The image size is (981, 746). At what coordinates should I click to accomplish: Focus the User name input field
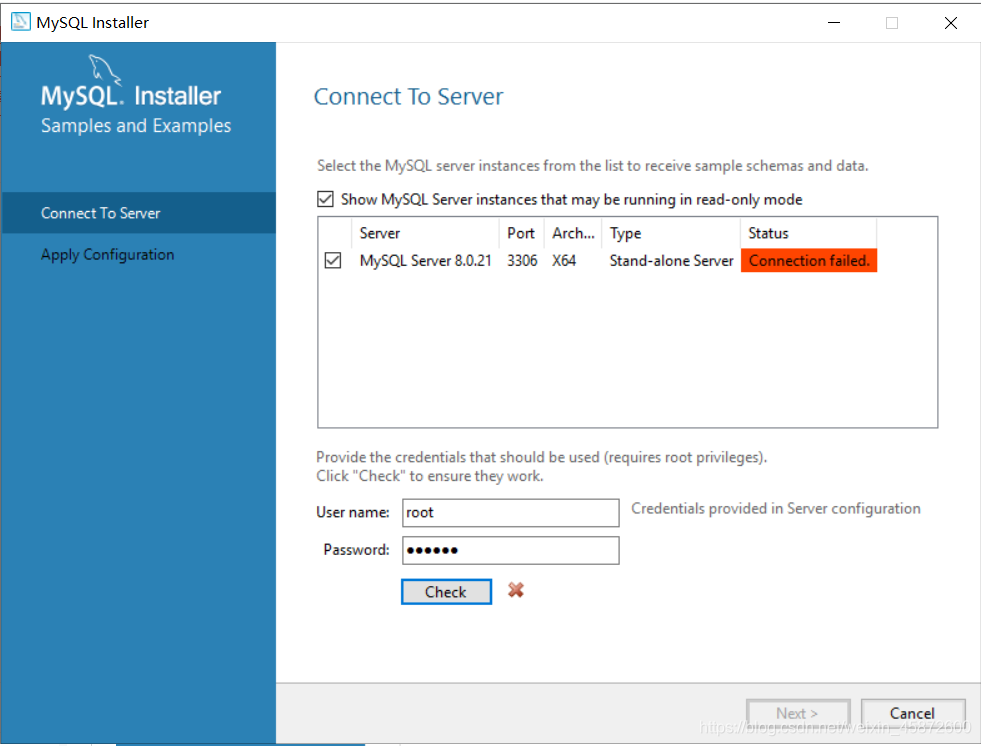[511, 513]
